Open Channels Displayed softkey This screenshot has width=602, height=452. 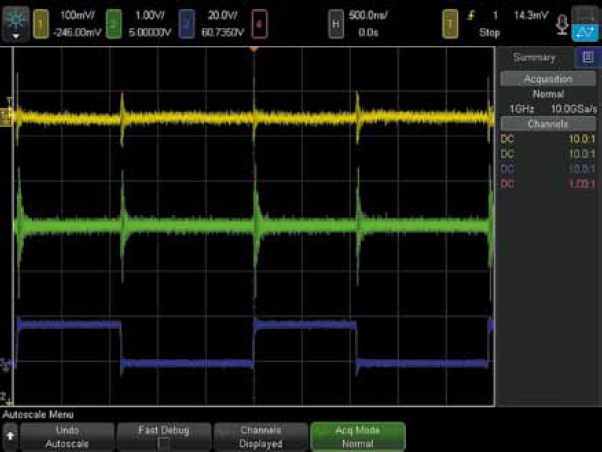pos(261,437)
